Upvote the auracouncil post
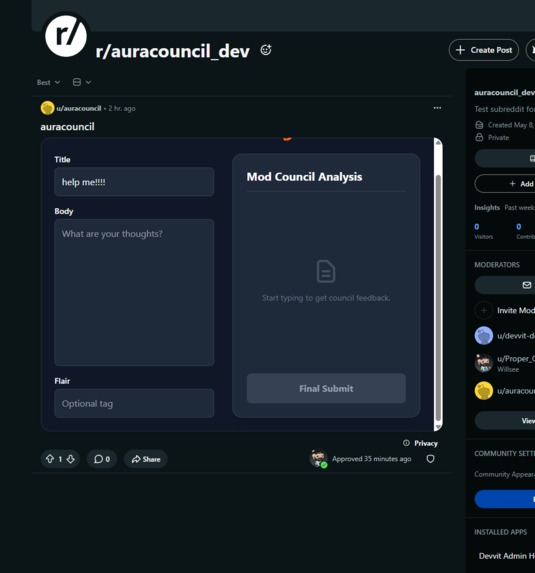 pyautogui.click(x=50, y=459)
